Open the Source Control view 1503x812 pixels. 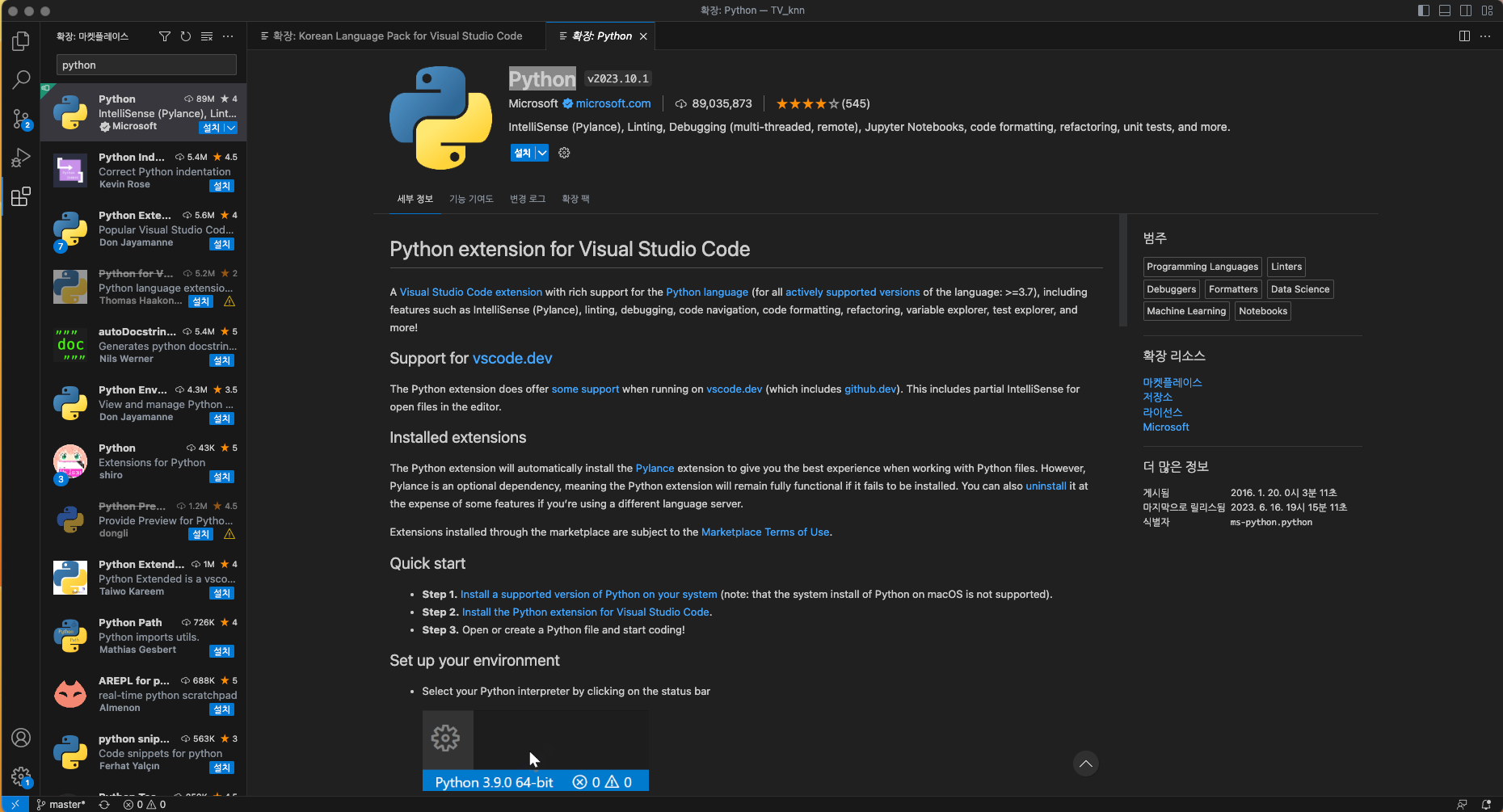(21, 119)
